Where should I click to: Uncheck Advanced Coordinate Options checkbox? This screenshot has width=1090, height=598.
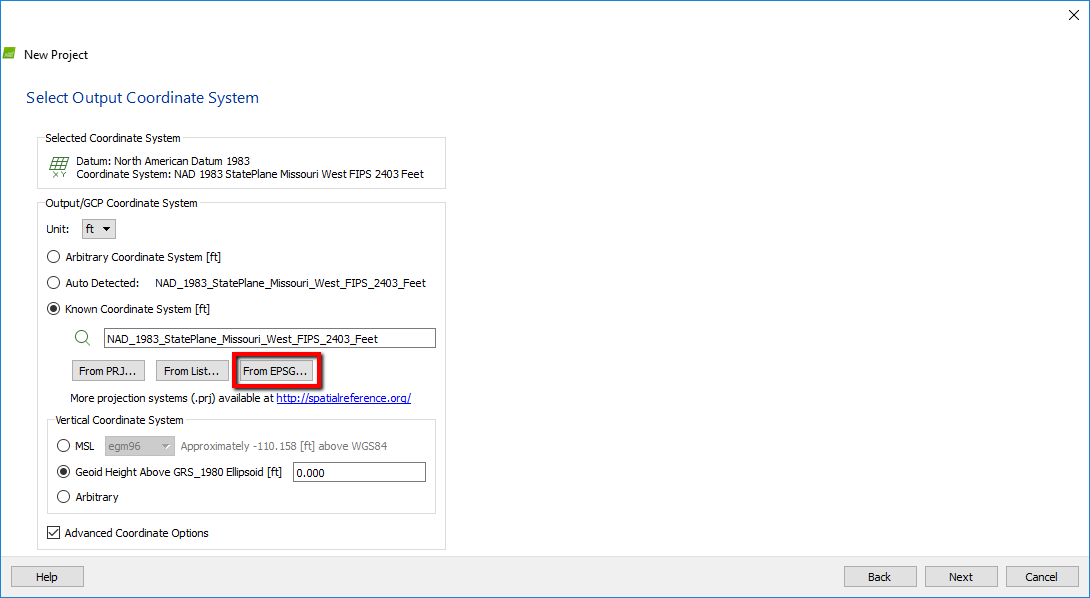[x=54, y=533]
